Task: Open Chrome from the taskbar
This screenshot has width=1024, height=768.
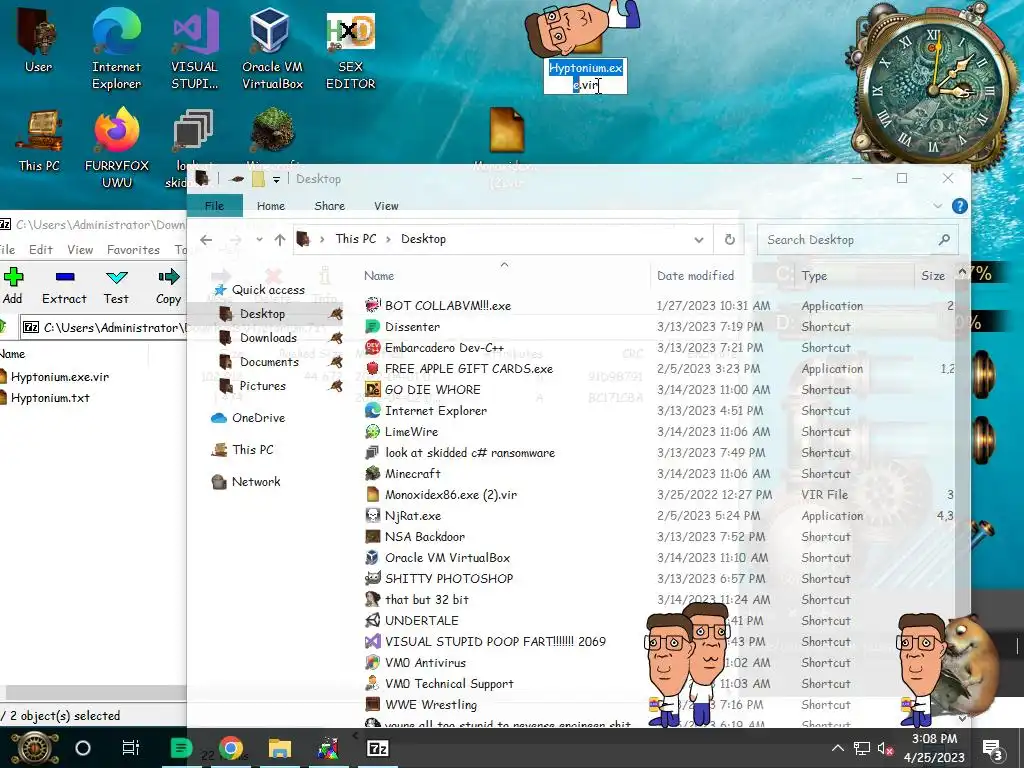Action: [231, 748]
